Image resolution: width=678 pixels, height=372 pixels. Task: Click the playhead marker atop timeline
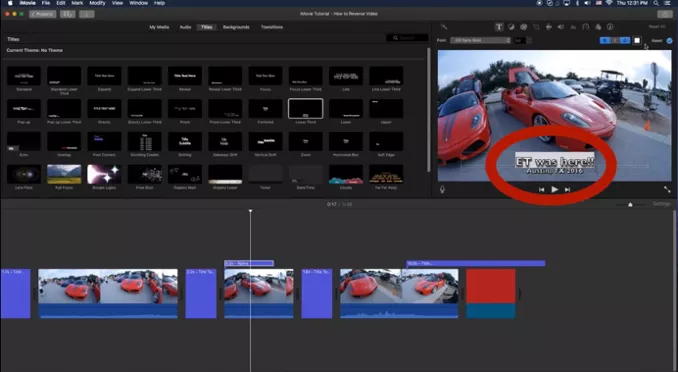click(x=250, y=211)
